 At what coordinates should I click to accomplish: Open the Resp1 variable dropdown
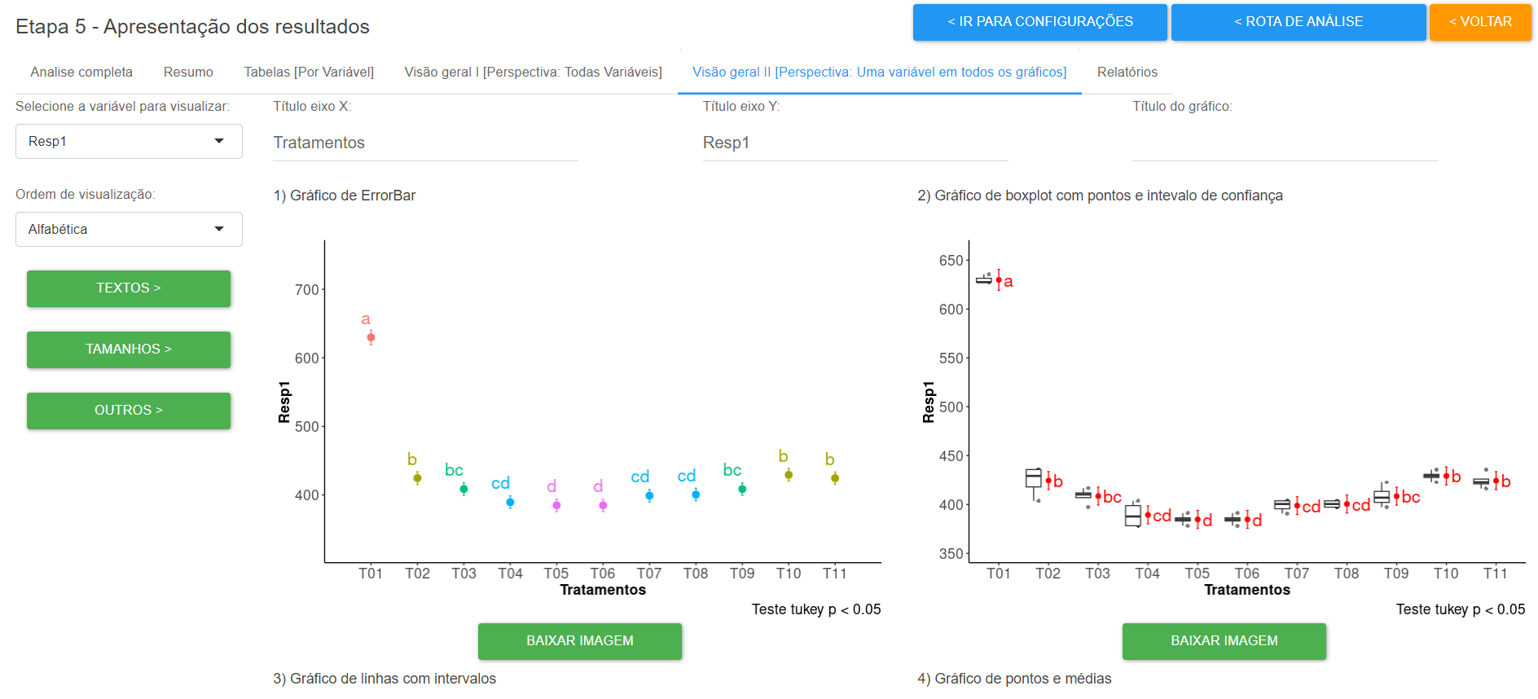(128, 142)
